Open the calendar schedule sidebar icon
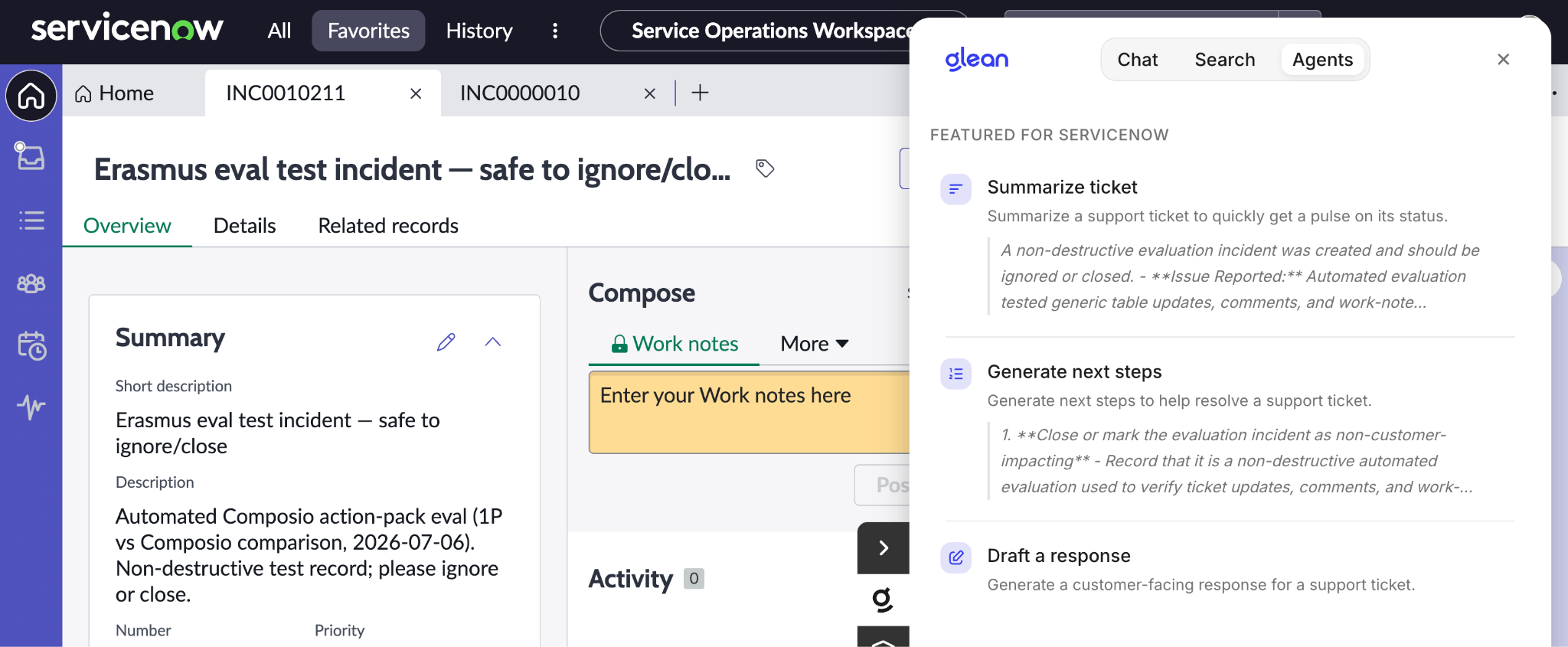Viewport: 1568px width, 647px height. [31, 345]
